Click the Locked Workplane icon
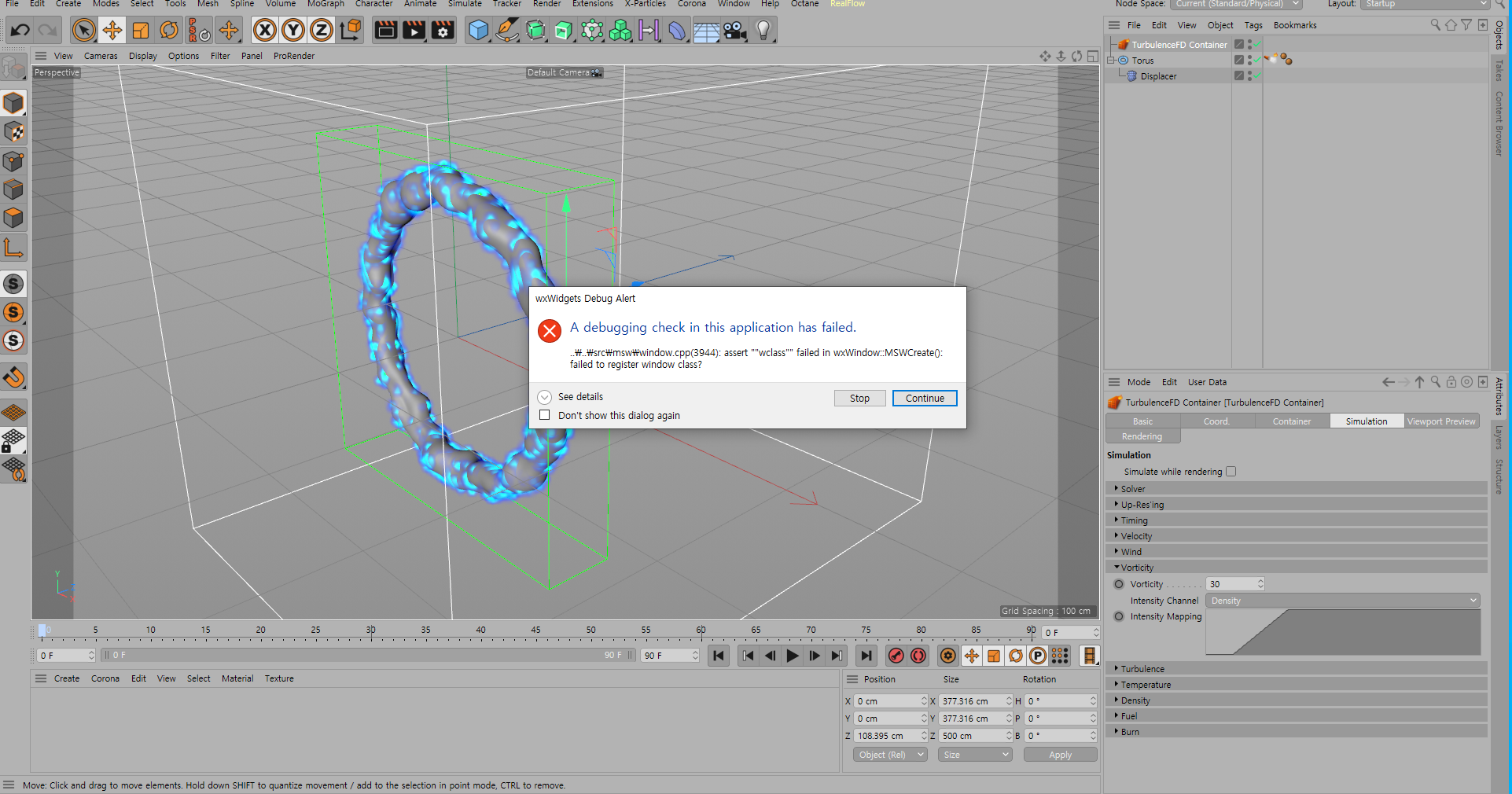Viewport: 1512px width, 794px height. (13, 441)
